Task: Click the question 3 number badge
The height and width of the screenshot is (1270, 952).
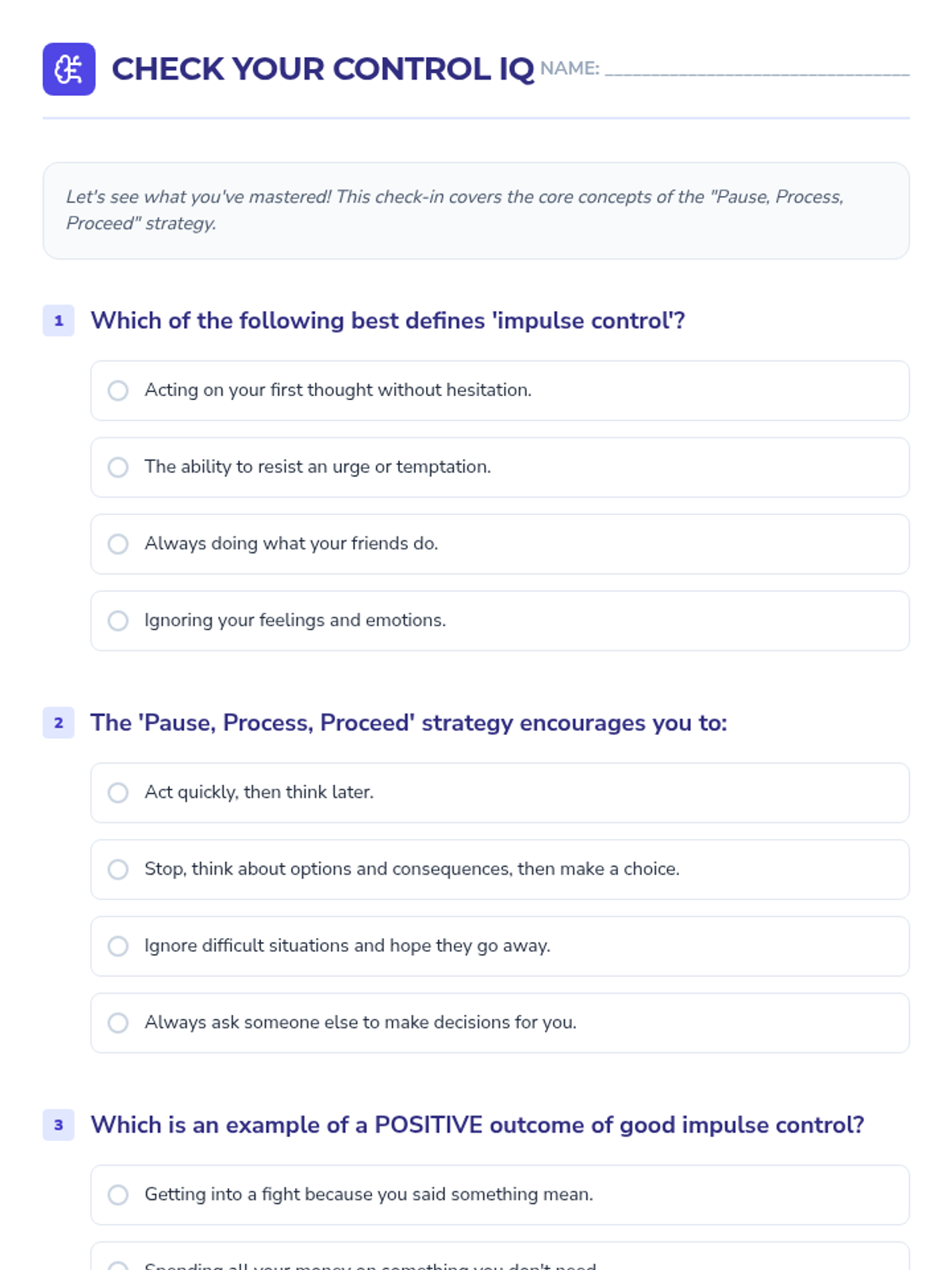Action: pyautogui.click(x=59, y=1125)
